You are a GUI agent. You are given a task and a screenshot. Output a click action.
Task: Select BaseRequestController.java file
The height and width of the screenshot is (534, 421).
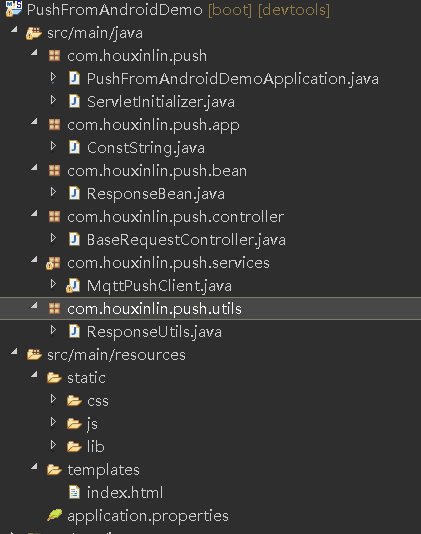point(186,240)
